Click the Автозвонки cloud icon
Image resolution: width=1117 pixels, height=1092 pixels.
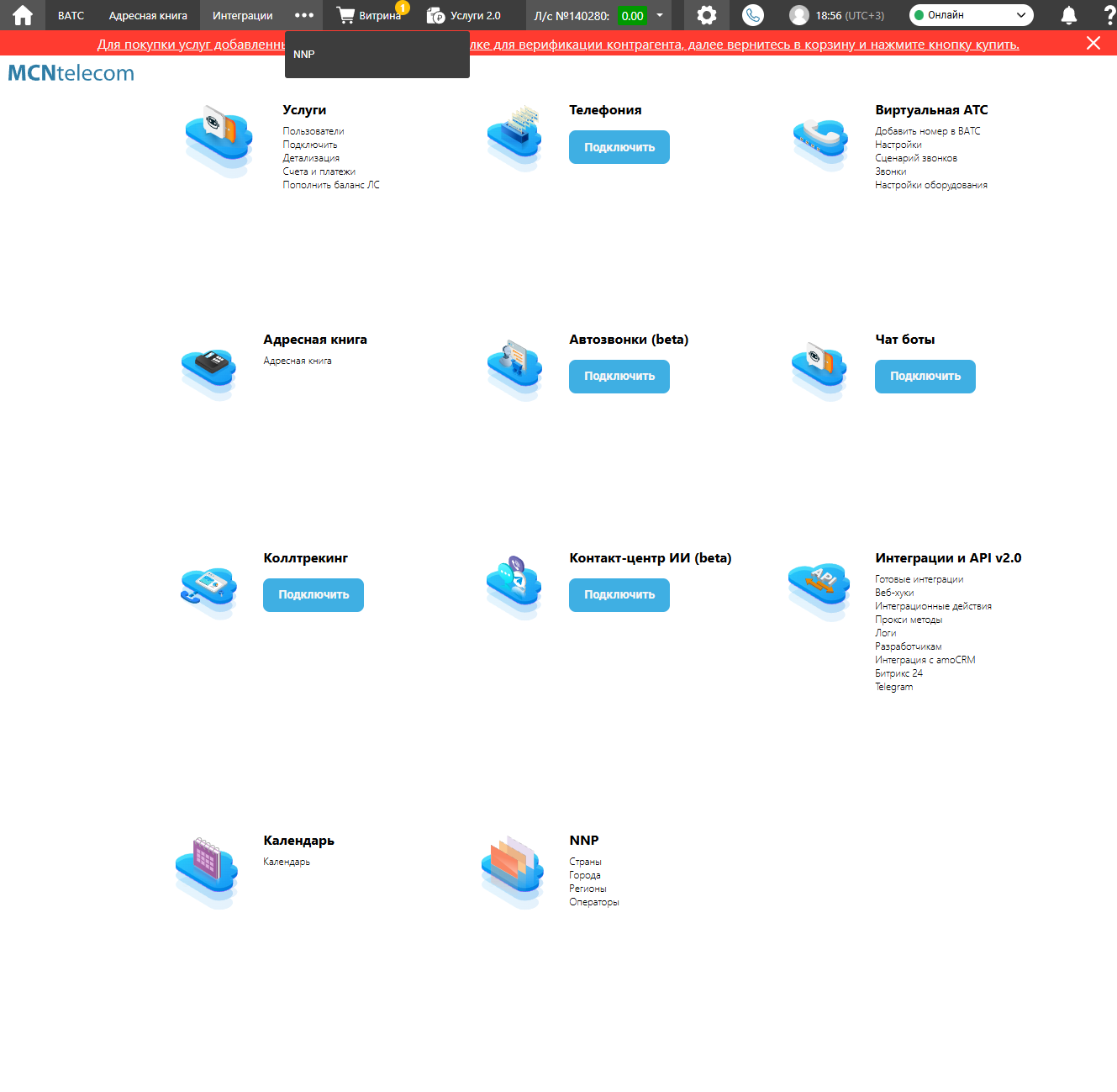(x=514, y=370)
